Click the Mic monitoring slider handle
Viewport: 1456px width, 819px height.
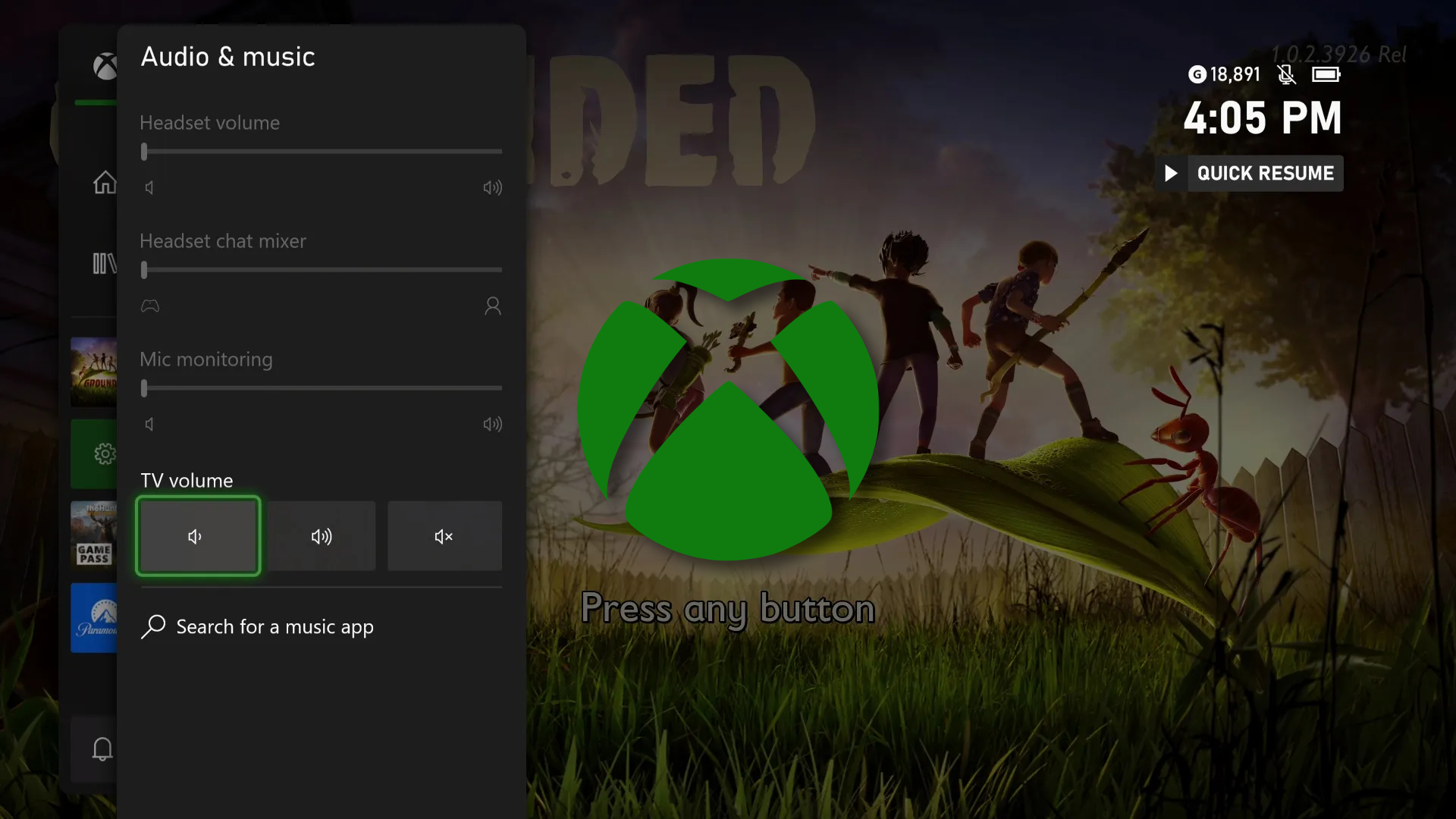pyautogui.click(x=144, y=388)
